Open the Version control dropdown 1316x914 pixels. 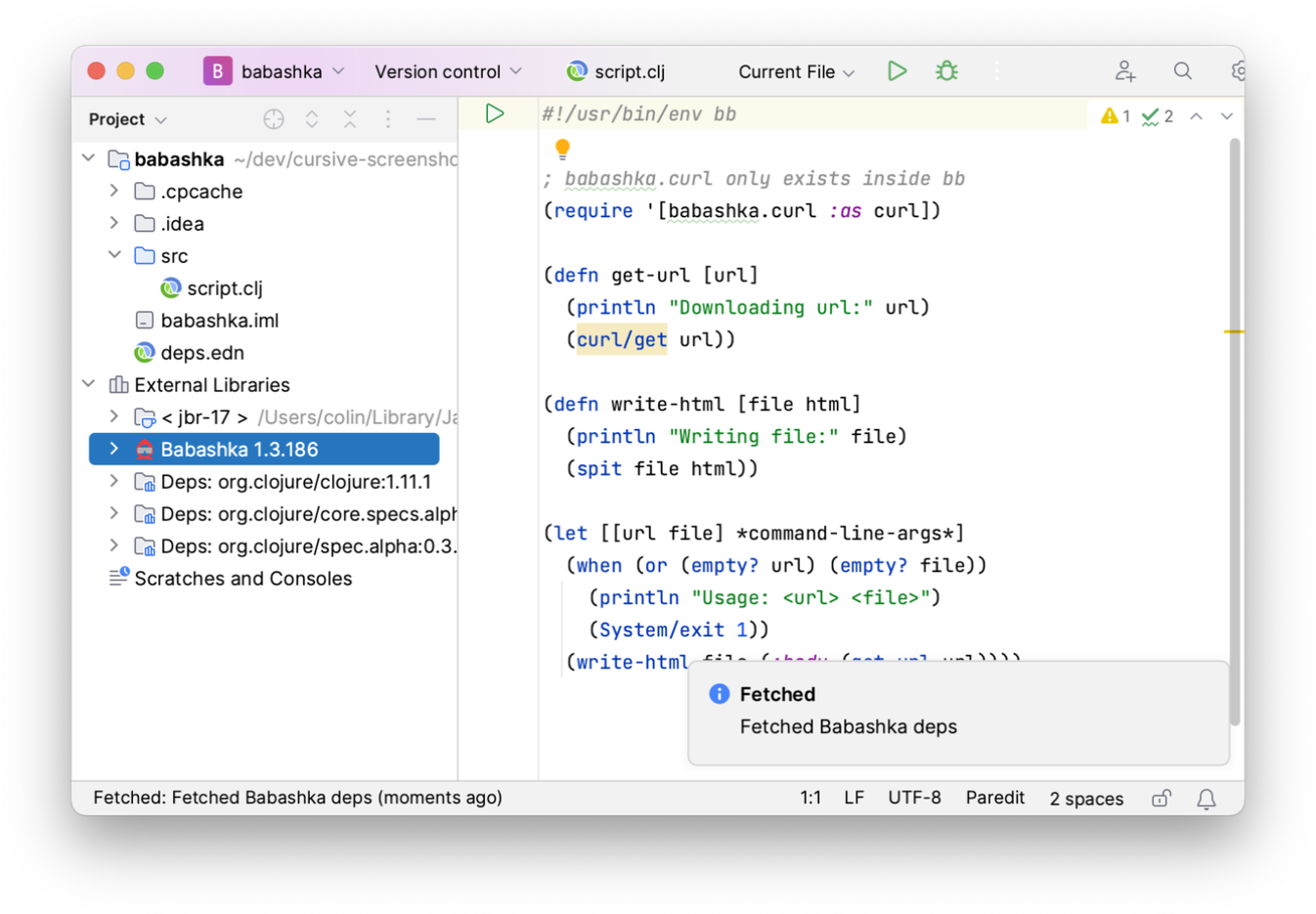448,71
